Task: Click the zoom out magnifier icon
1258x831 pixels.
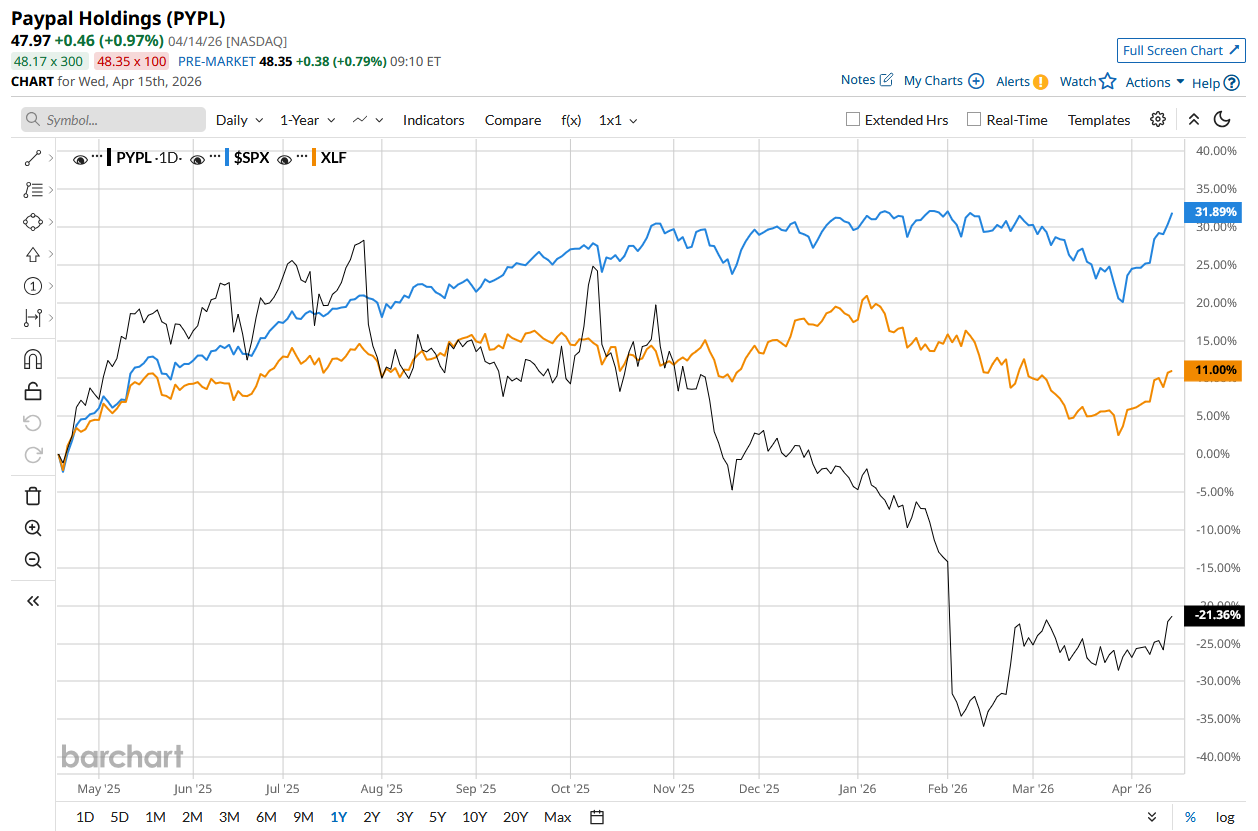Action: coord(32,560)
